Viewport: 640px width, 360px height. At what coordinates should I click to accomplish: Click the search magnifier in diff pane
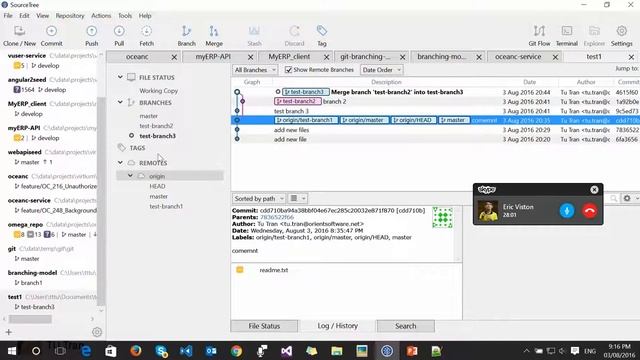point(613,198)
